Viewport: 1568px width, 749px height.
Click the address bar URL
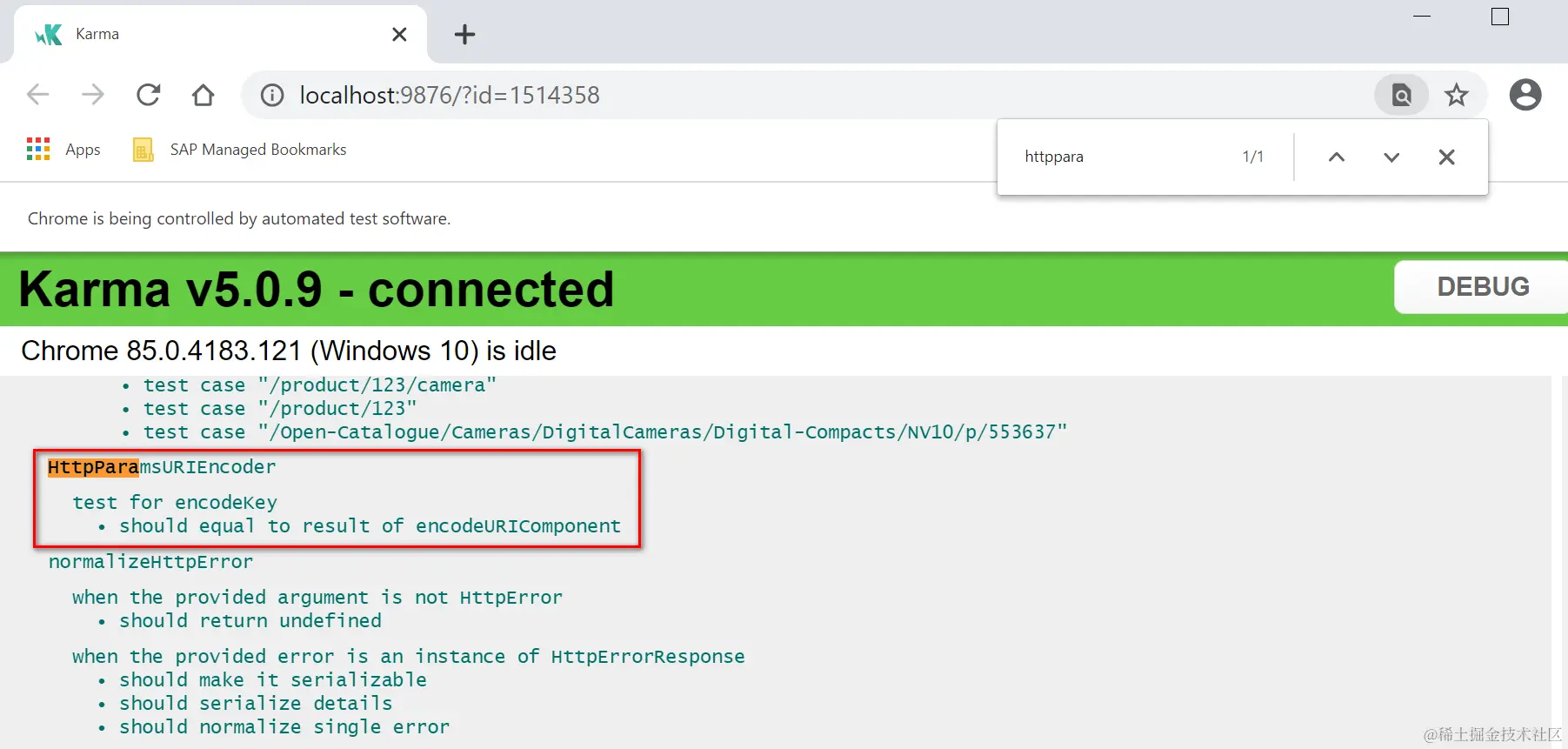point(450,95)
